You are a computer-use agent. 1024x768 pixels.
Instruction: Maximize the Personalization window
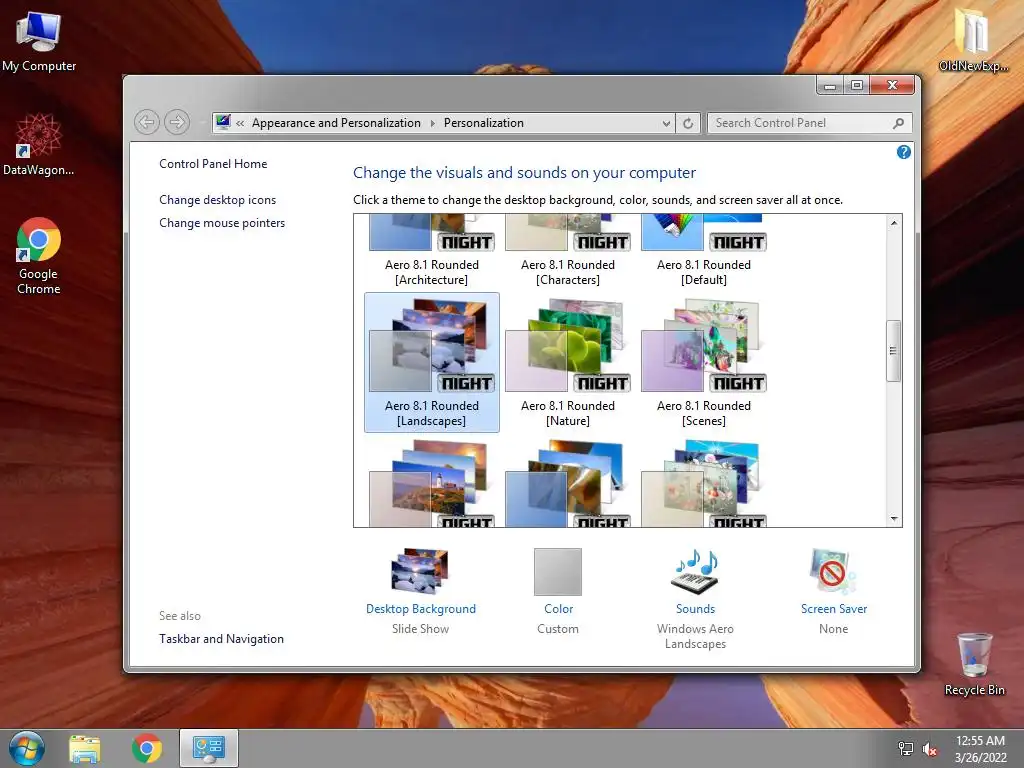(x=857, y=85)
